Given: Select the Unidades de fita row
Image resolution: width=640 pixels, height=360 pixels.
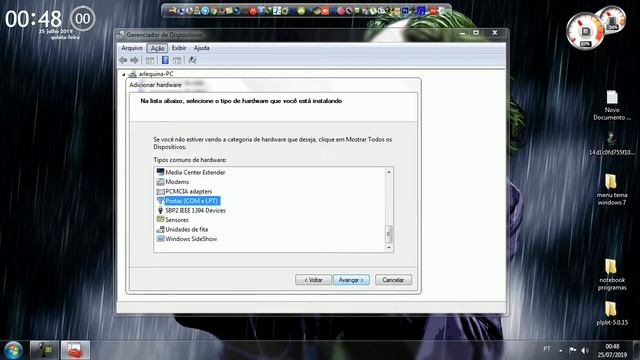Looking at the screenshot, I should pyautogui.click(x=187, y=229).
